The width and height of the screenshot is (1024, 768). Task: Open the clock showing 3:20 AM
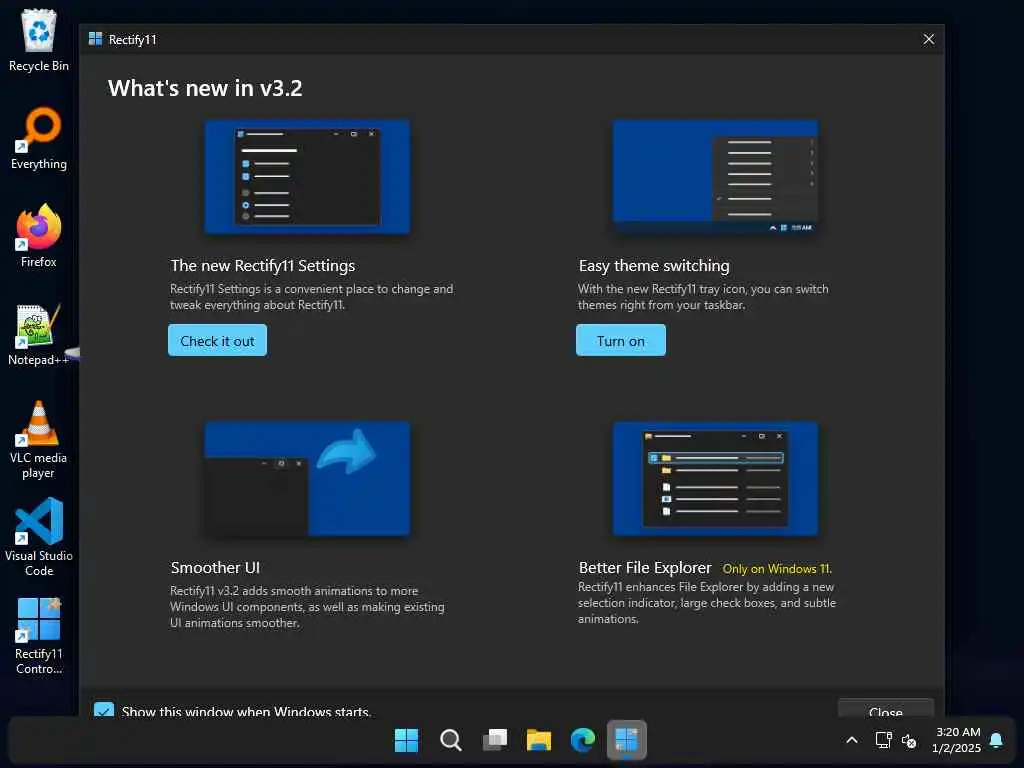957,740
